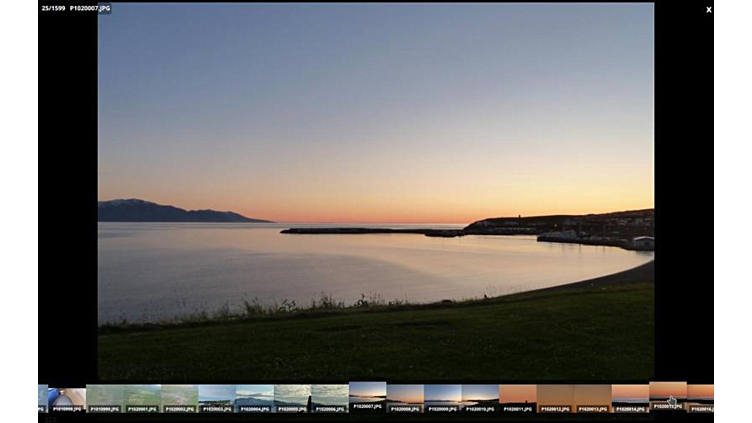Open thumbnail P1020013.JPG
This screenshot has height=423, width=752.
click(x=592, y=398)
